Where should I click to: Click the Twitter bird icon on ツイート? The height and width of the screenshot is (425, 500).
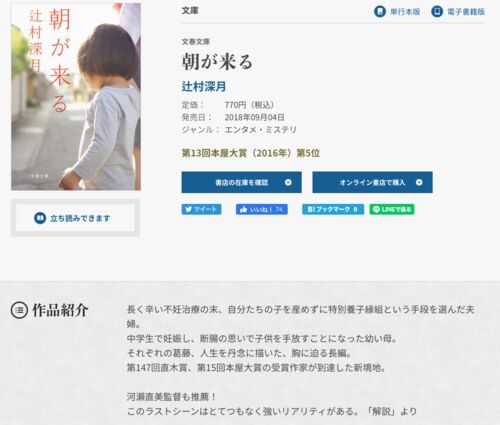pyautogui.click(x=189, y=209)
